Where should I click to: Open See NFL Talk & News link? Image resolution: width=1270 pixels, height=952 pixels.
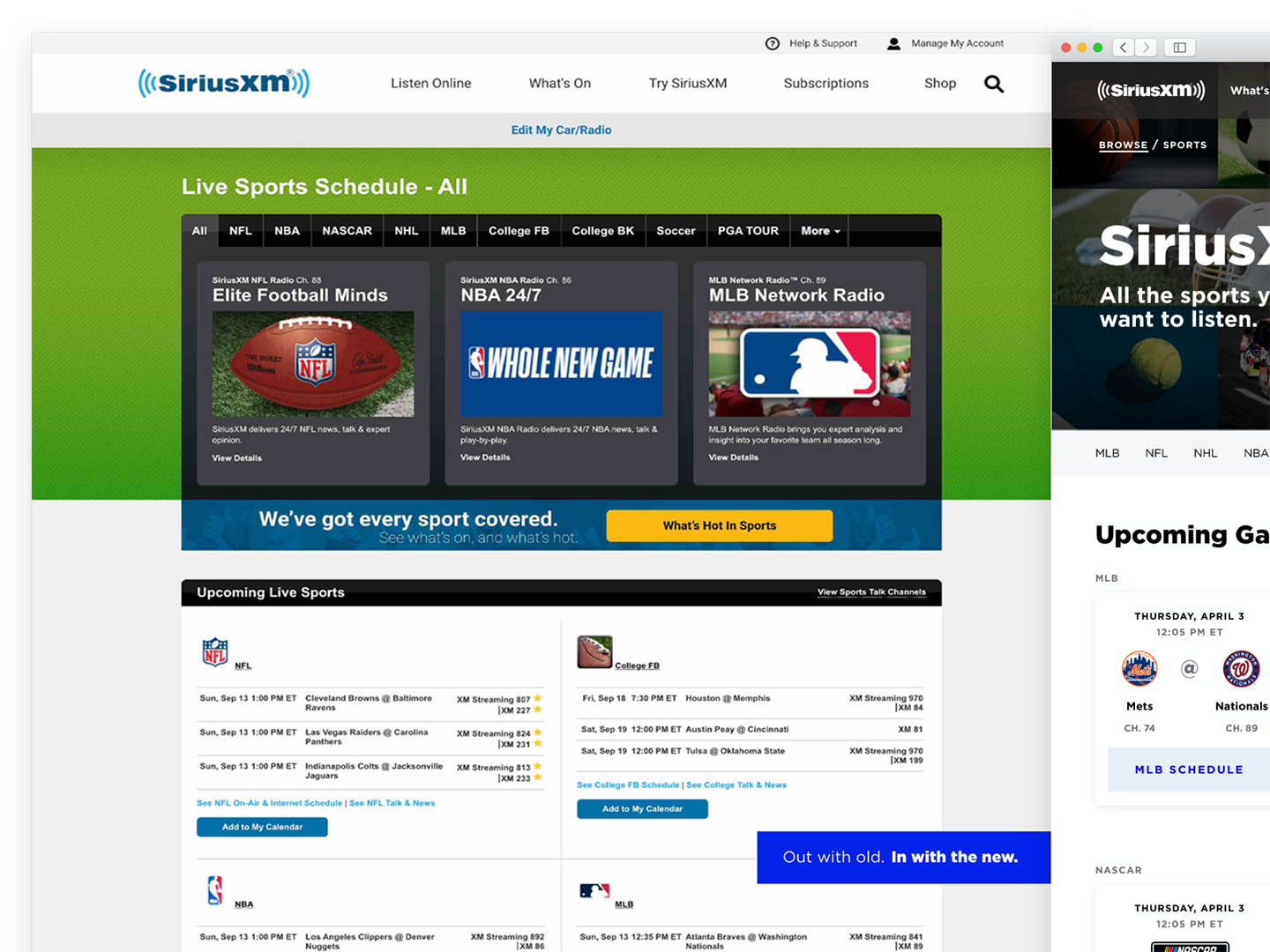coord(392,803)
